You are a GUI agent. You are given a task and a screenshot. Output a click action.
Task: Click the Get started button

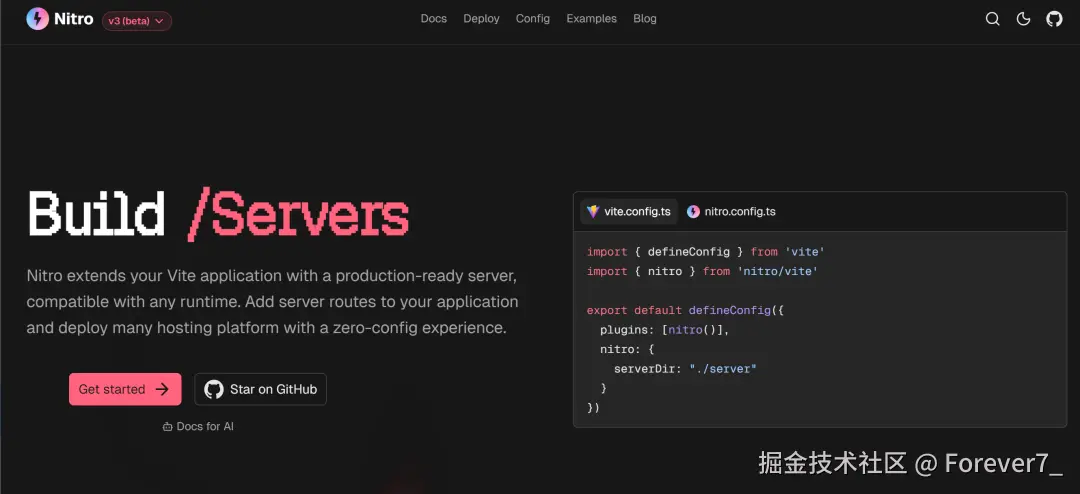click(x=125, y=389)
